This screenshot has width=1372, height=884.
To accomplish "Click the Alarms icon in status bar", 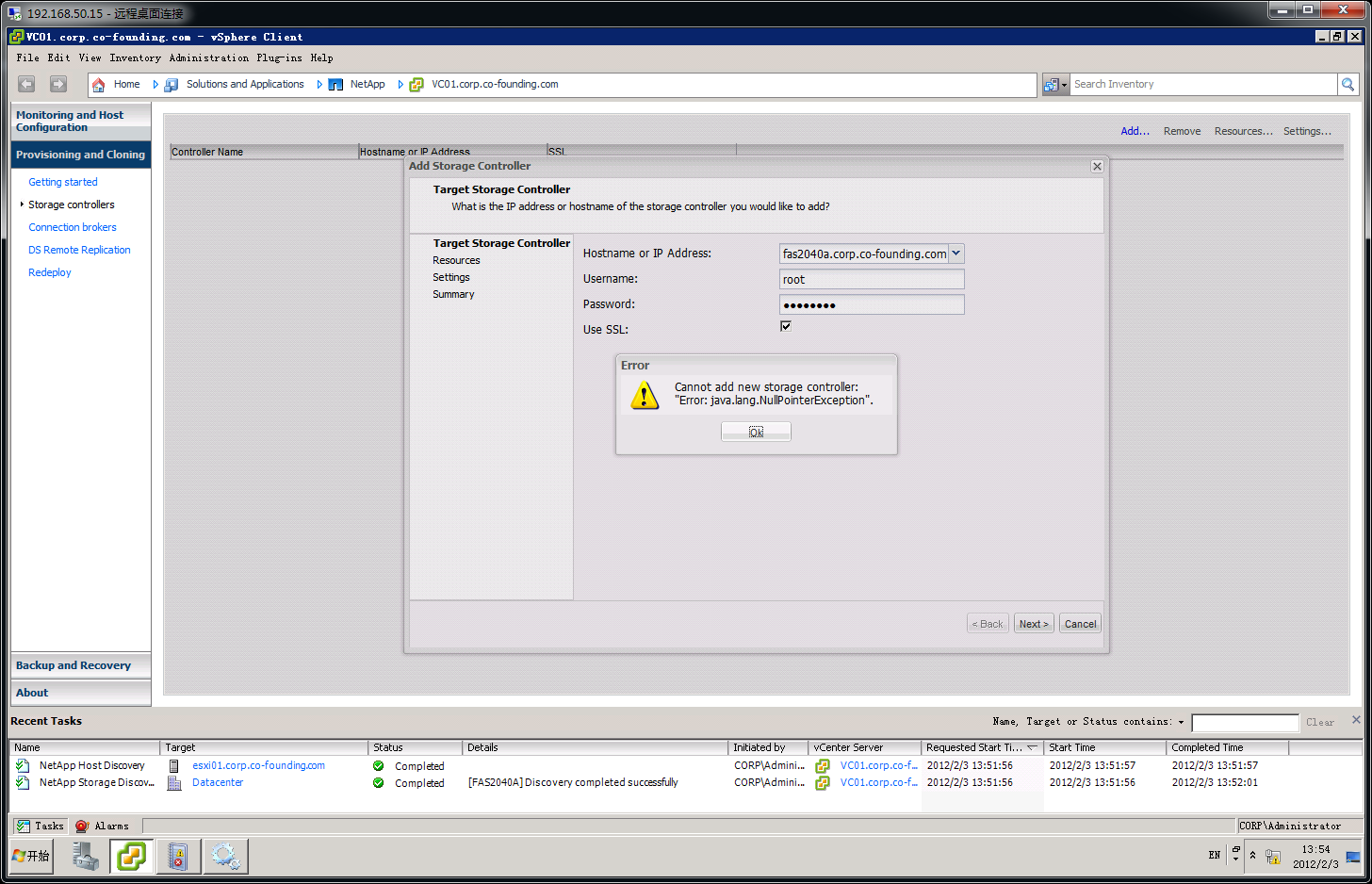I will click(x=83, y=827).
